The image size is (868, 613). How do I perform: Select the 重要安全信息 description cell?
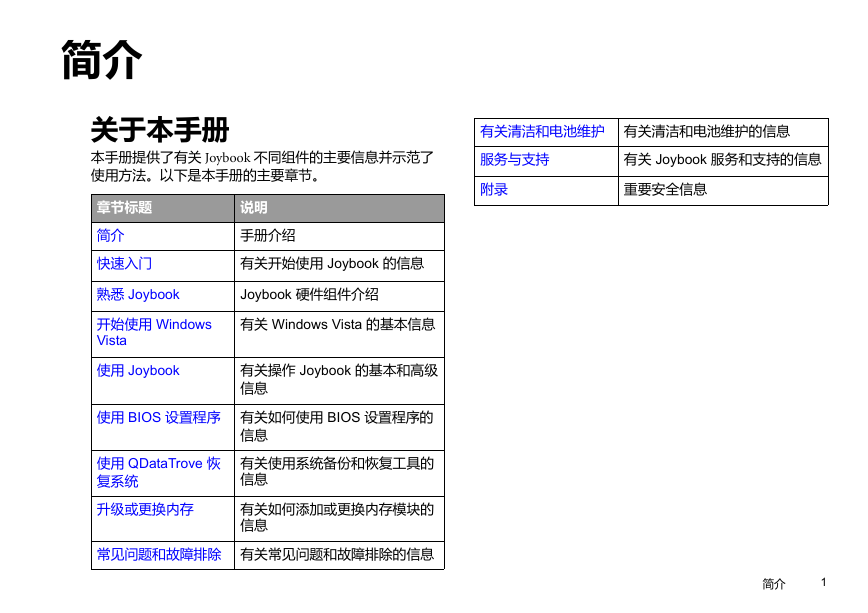click(x=723, y=191)
